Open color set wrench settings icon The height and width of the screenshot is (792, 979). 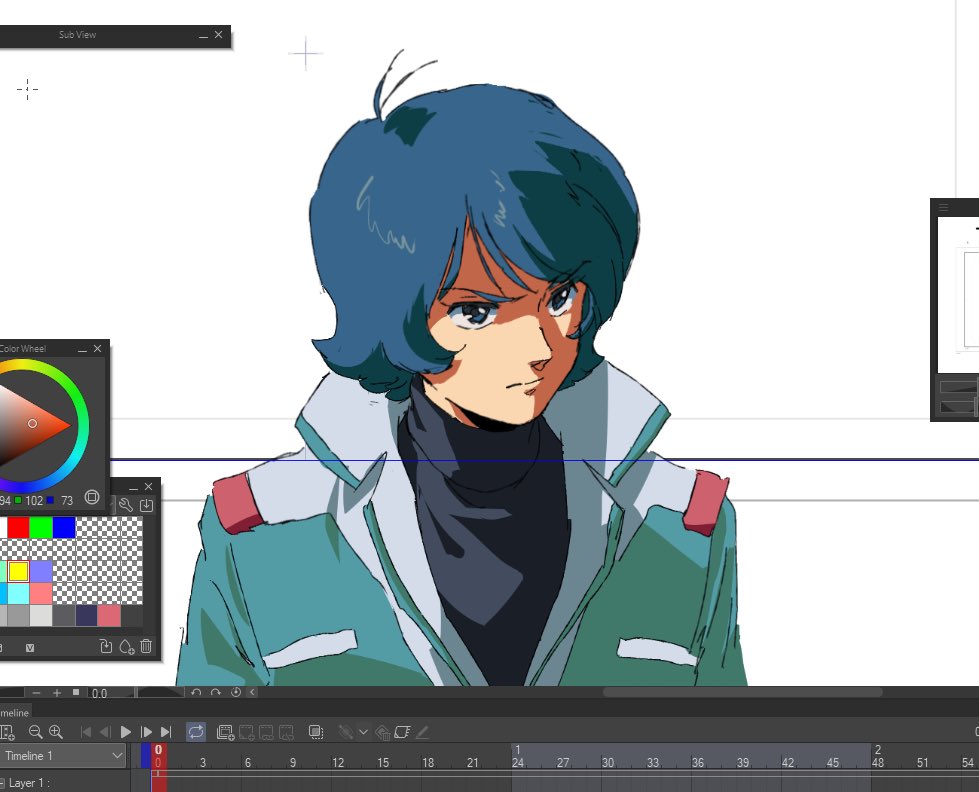click(125, 505)
